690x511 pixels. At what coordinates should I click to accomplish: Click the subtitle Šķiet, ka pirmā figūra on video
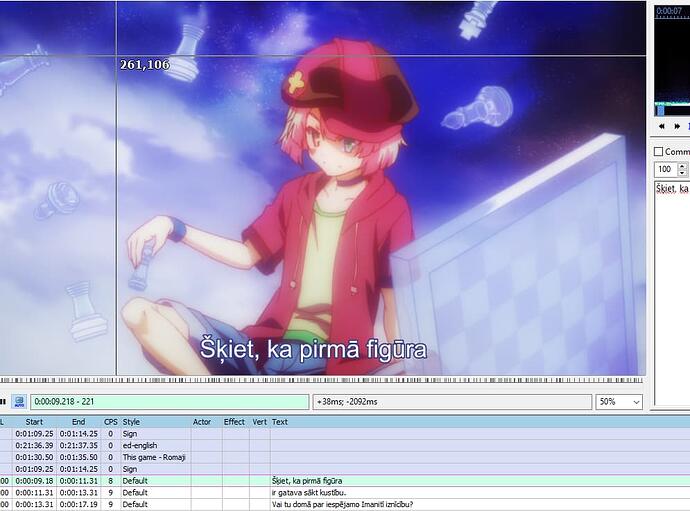pos(313,350)
